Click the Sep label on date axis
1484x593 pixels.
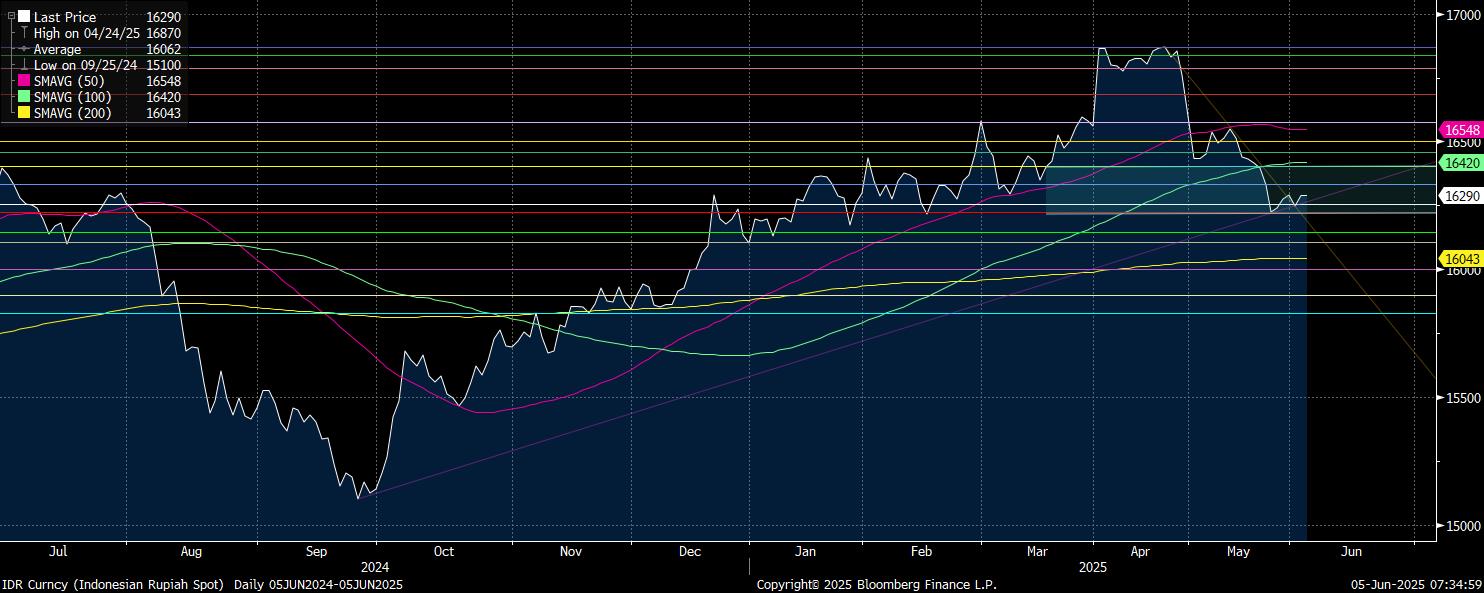coord(316,551)
